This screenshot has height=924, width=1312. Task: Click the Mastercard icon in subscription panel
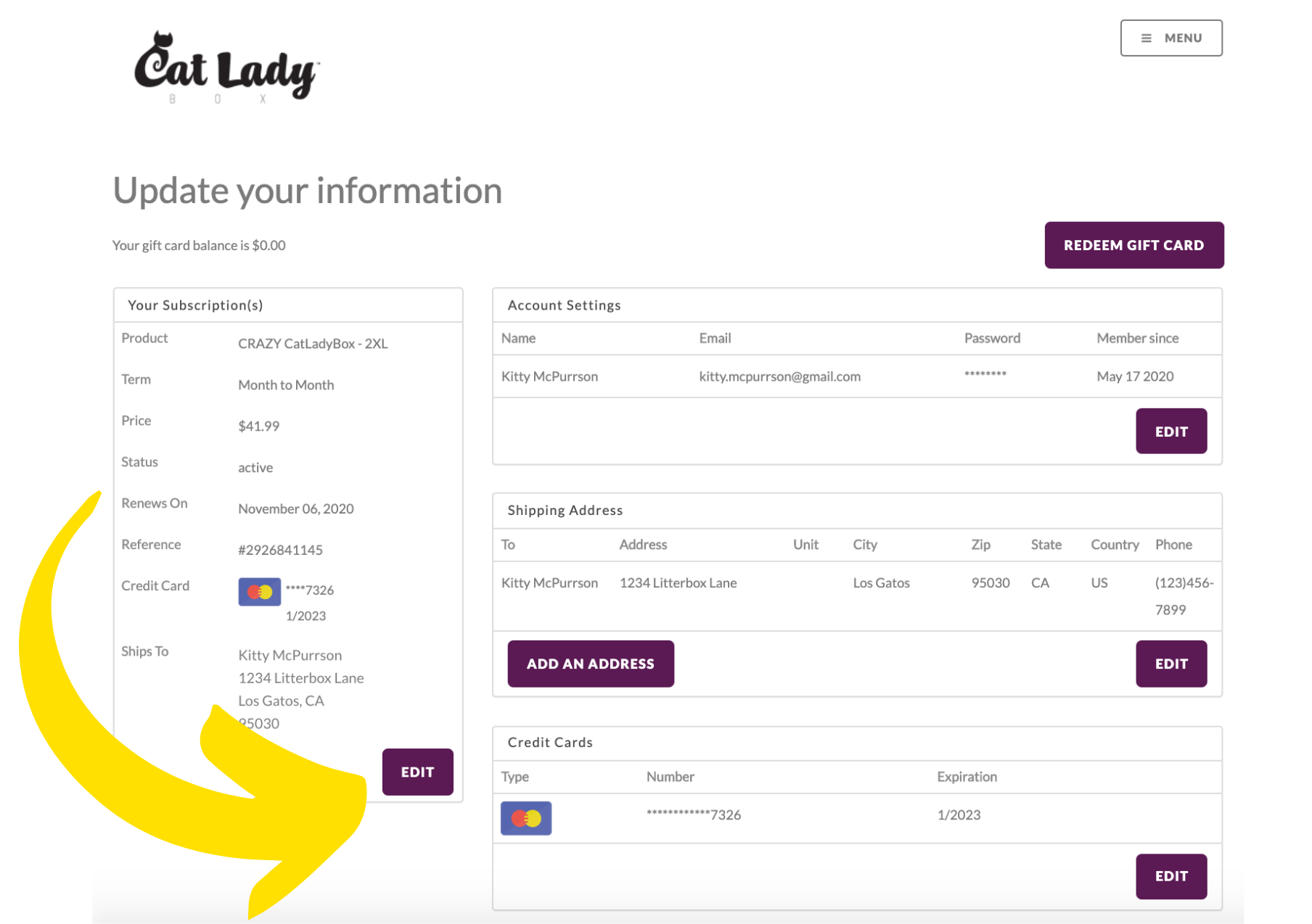tap(259, 592)
